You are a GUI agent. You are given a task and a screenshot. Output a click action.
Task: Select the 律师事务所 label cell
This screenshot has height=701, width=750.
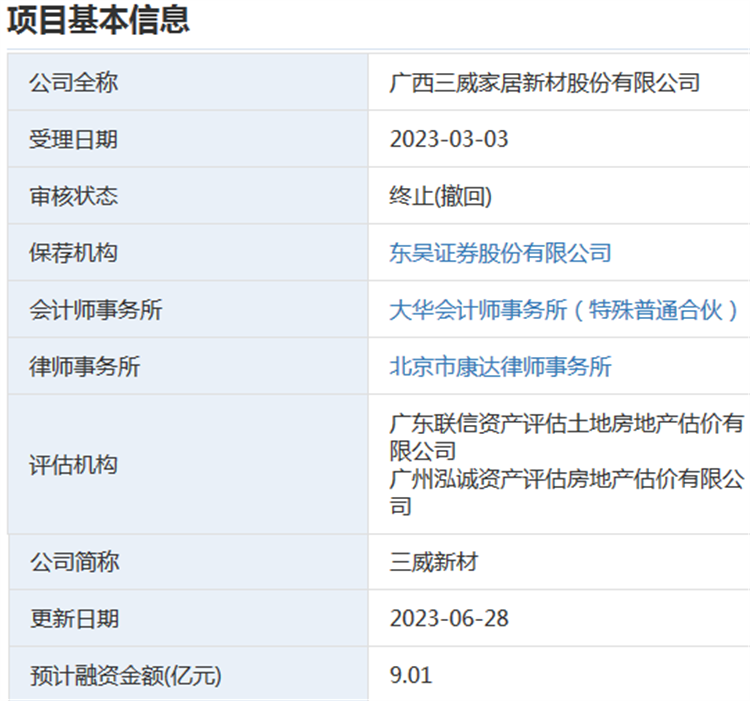(x=188, y=367)
